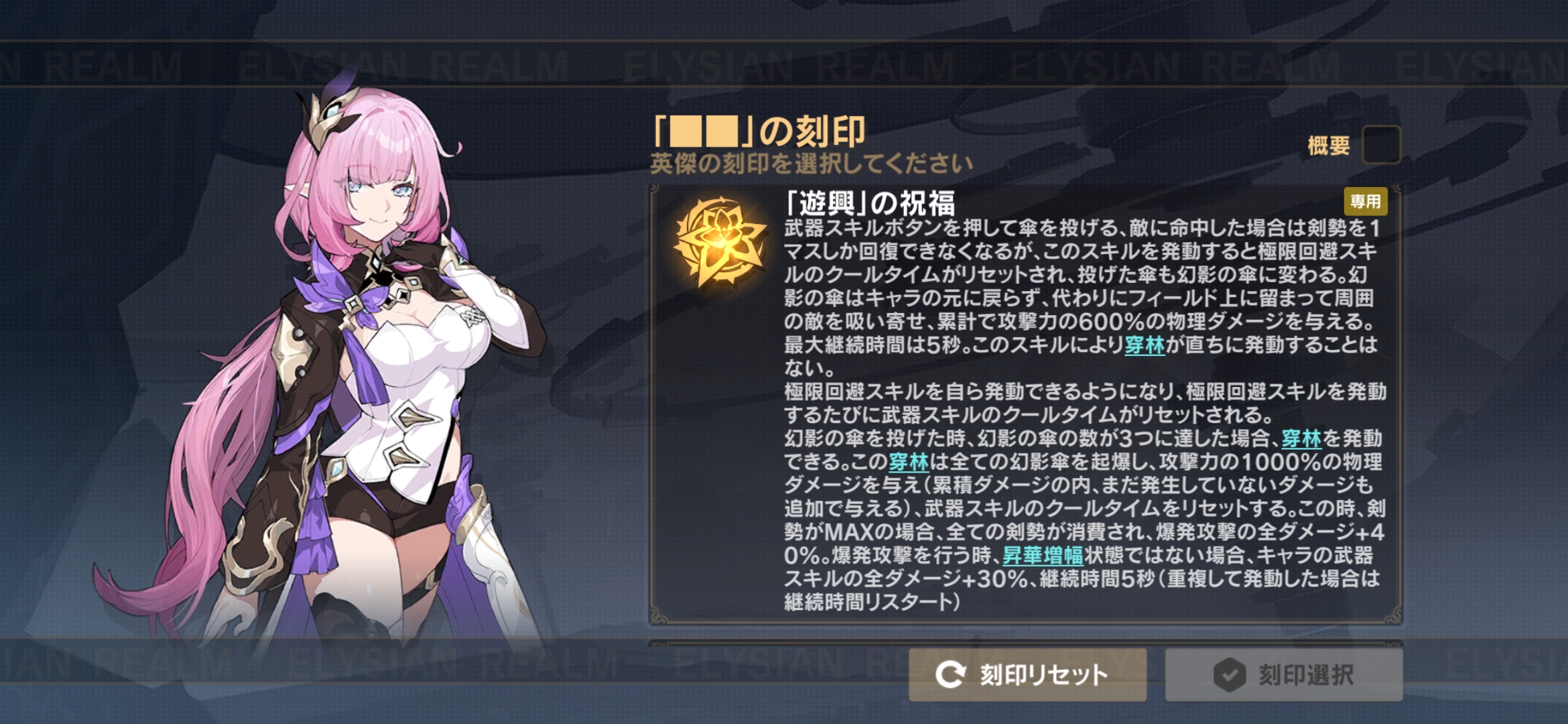
Task: Confirm with the 刻印選択 button
Action: click(x=1283, y=674)
